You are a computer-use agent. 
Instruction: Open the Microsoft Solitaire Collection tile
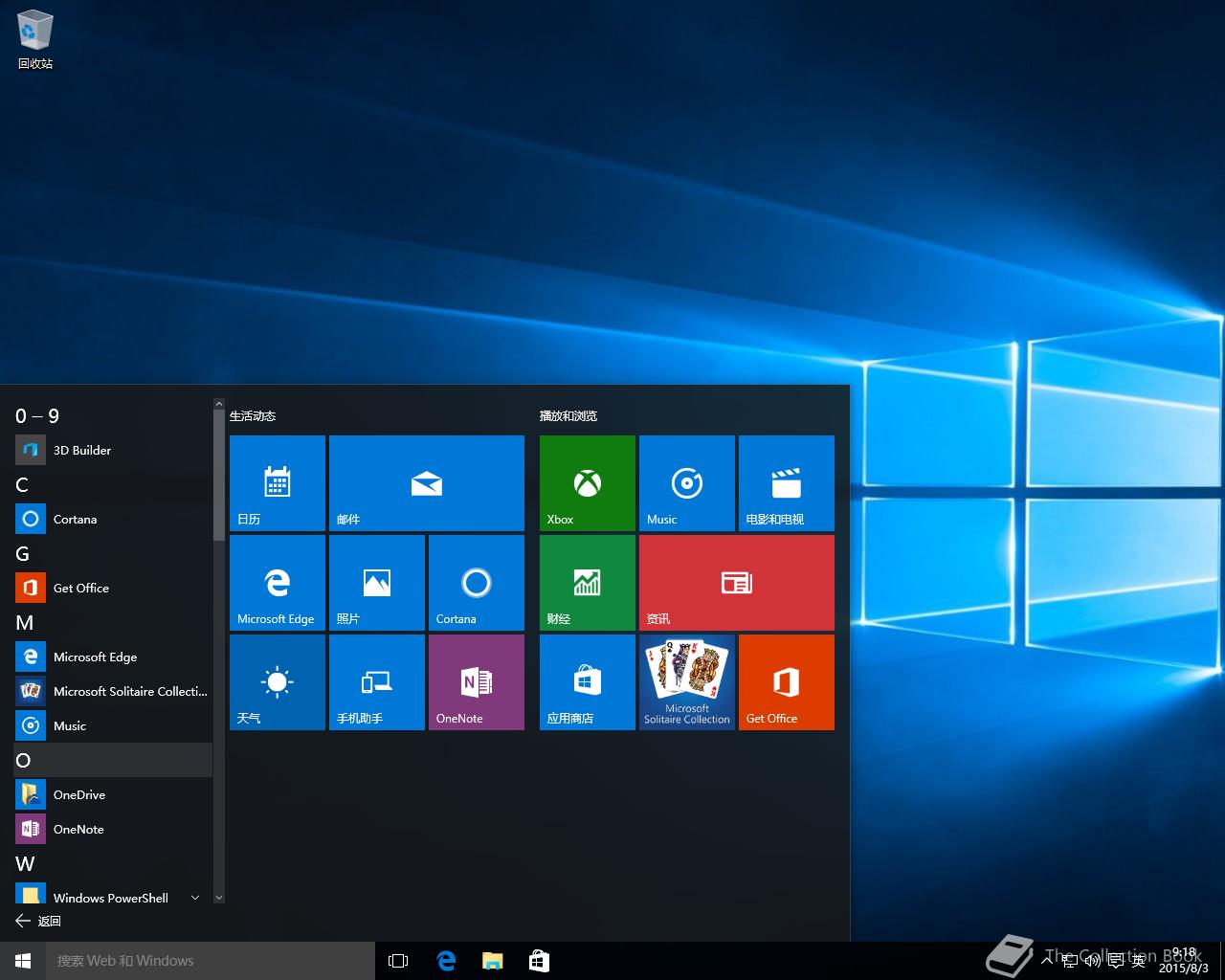point(687,682)
